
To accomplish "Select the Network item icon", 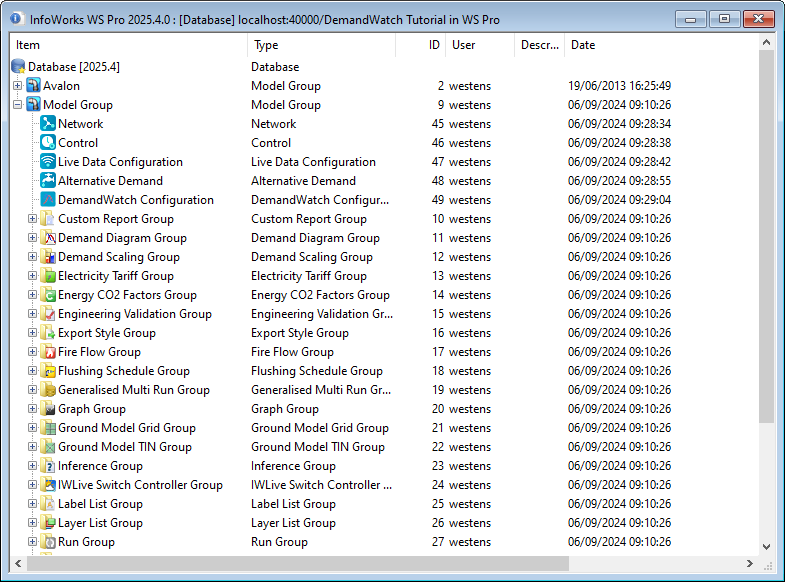I will click(48, 124).
